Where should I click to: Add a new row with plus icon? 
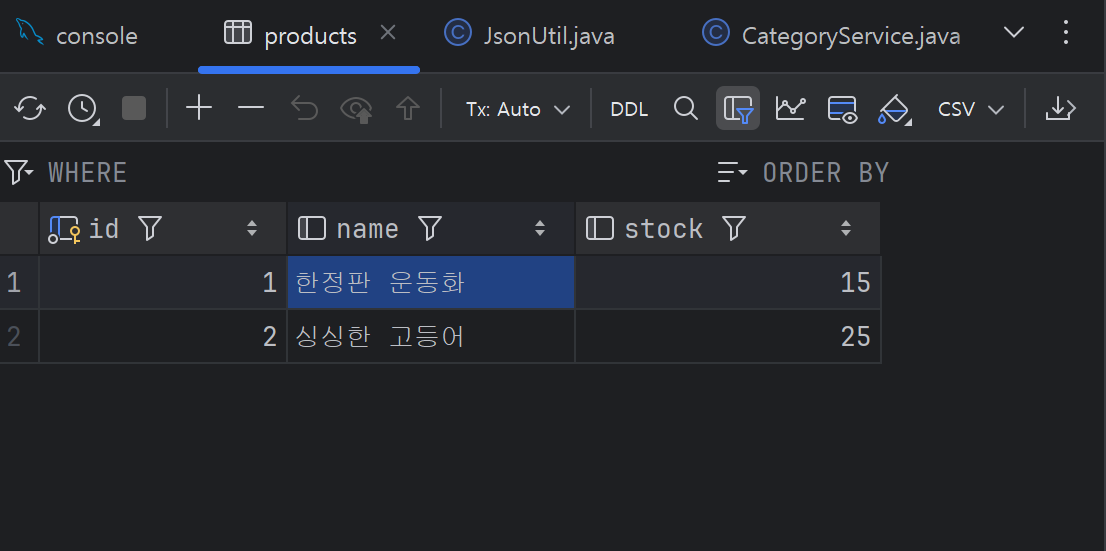coord(199,108)
